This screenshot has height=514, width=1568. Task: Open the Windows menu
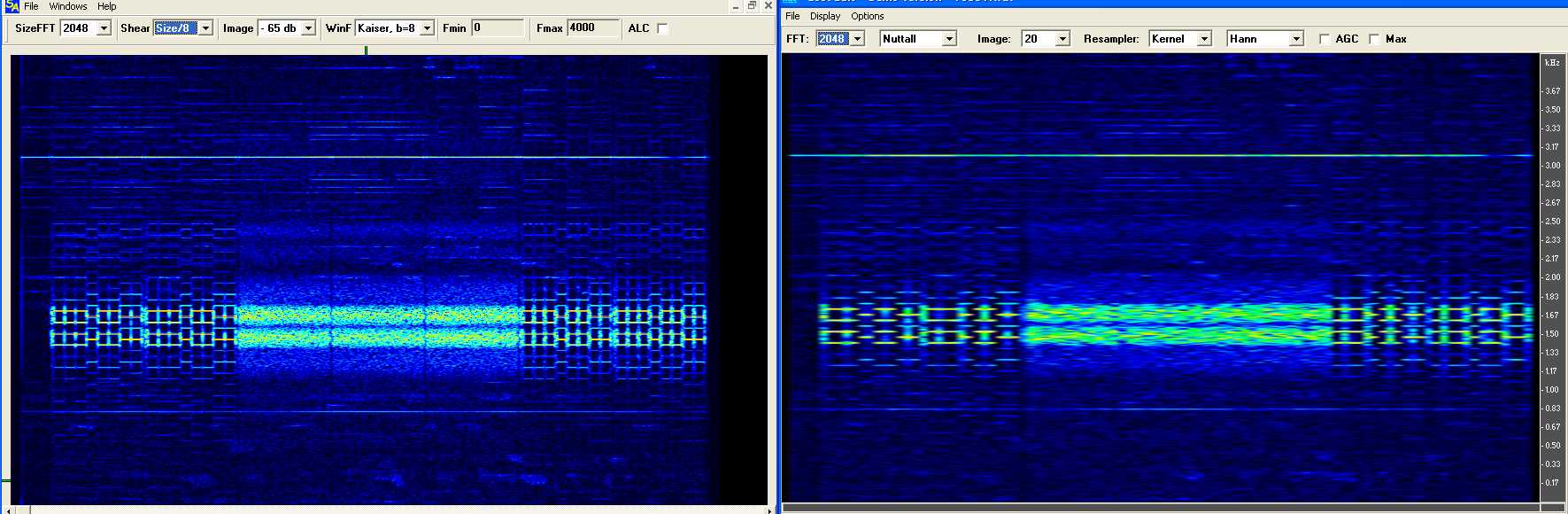click(68, 6)
